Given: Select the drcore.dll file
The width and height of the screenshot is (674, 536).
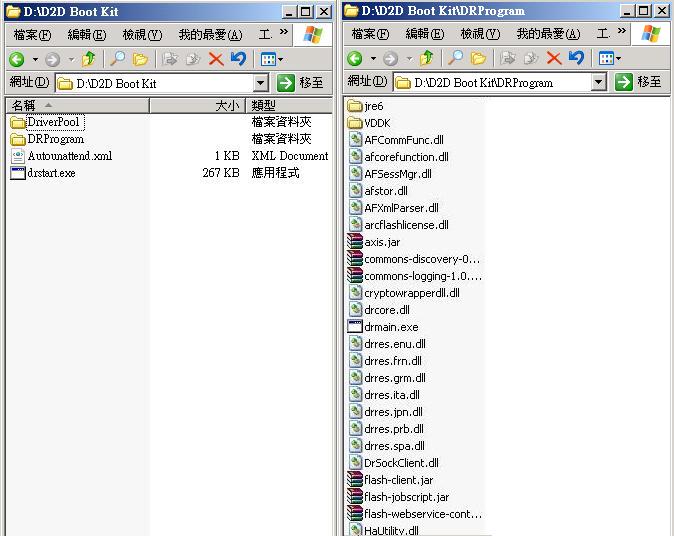Looking at the screenshot, I should point(379,310).
